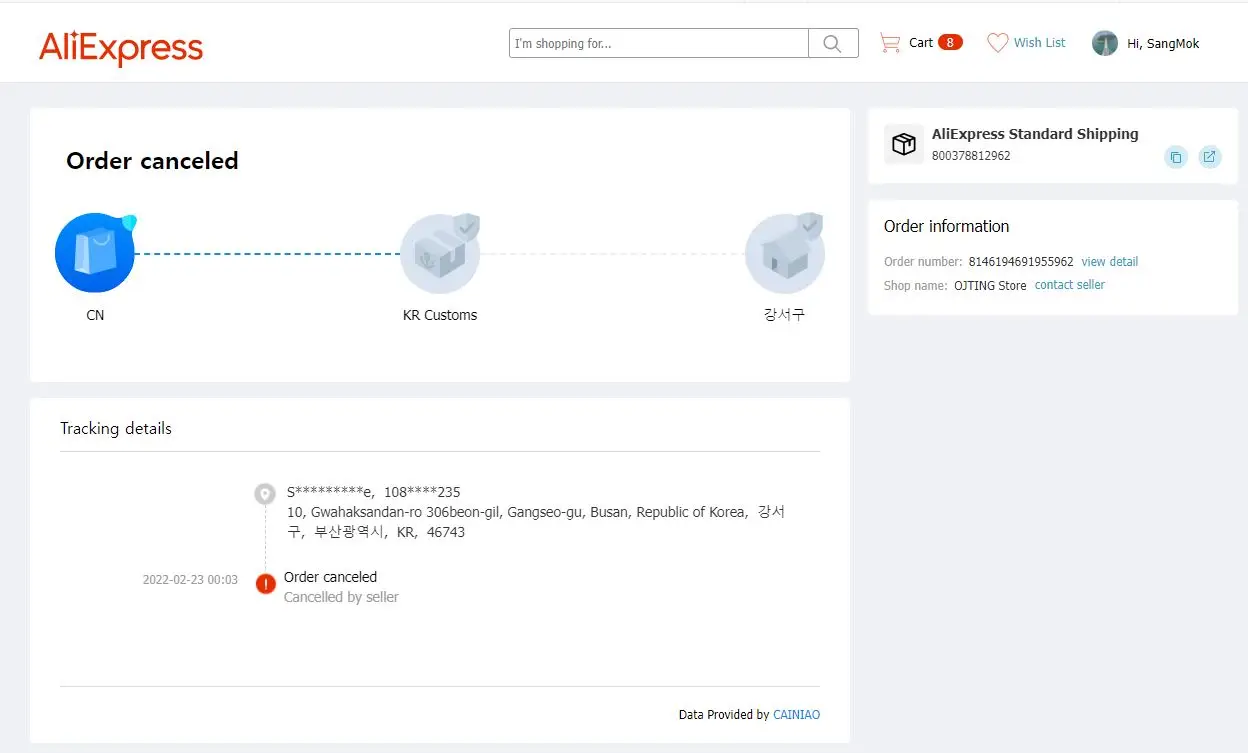Click the 강서구 destination label
This screenshot has width=1248, height=753.
point(784,315)
